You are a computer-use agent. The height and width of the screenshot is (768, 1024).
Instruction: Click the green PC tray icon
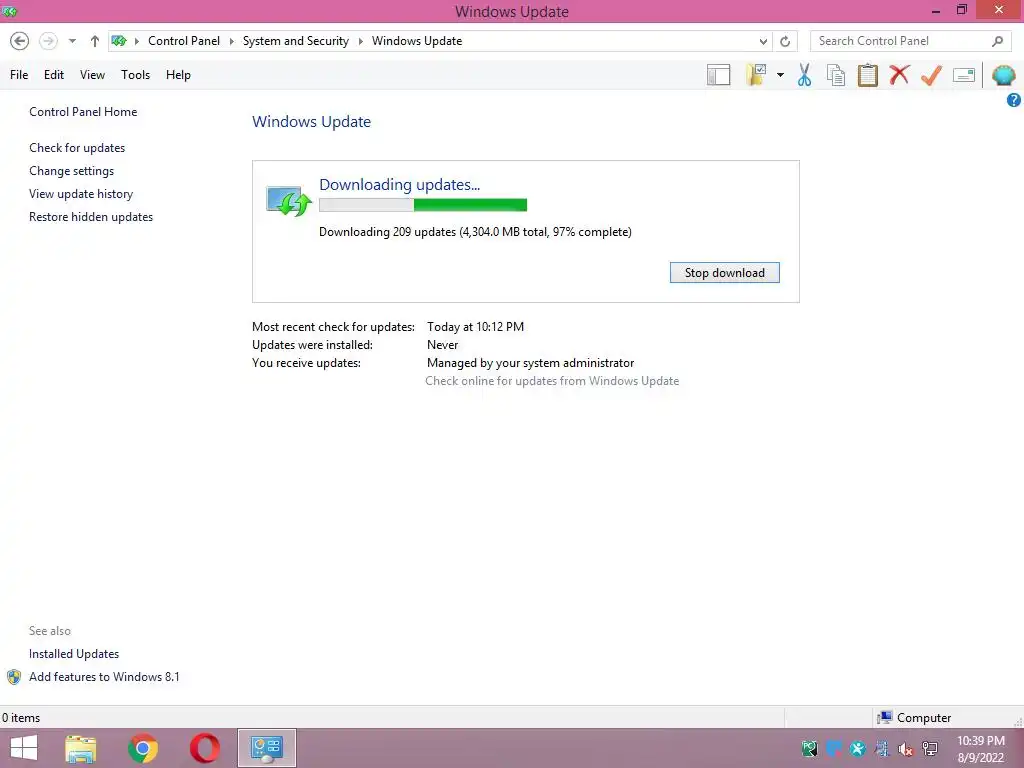(809, 748)
